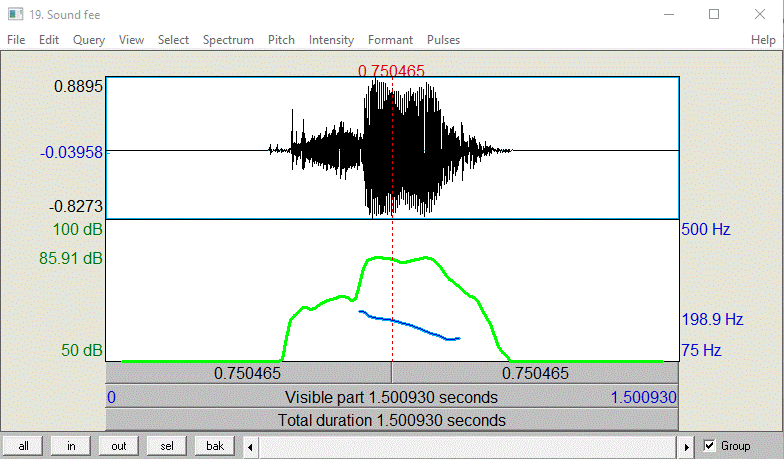Image resolution: width=784 pixels, height=459 pixels.
Task: Open the View menu
Action: [x=132, y=40]
